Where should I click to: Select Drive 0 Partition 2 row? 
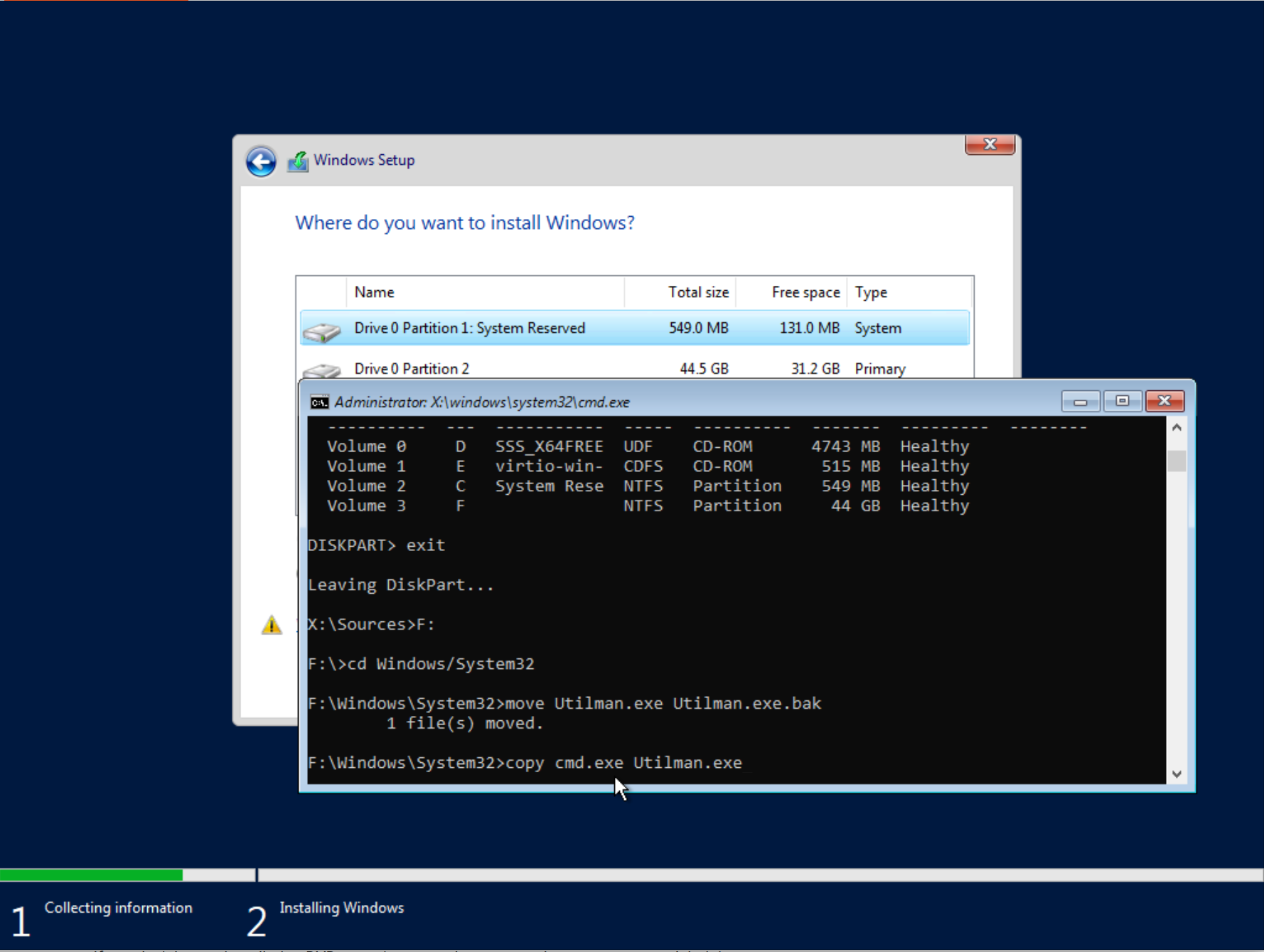click(x=634, y=368)
